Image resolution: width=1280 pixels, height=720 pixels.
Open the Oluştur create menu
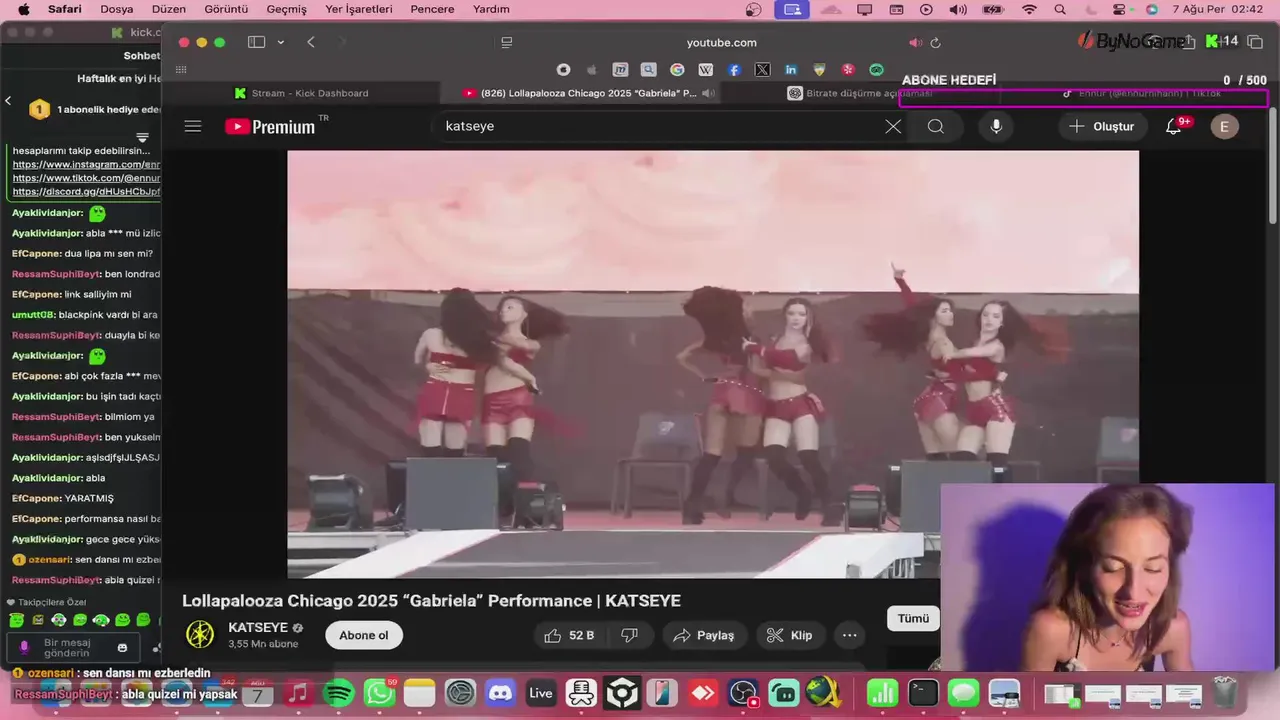point(1101,126)
